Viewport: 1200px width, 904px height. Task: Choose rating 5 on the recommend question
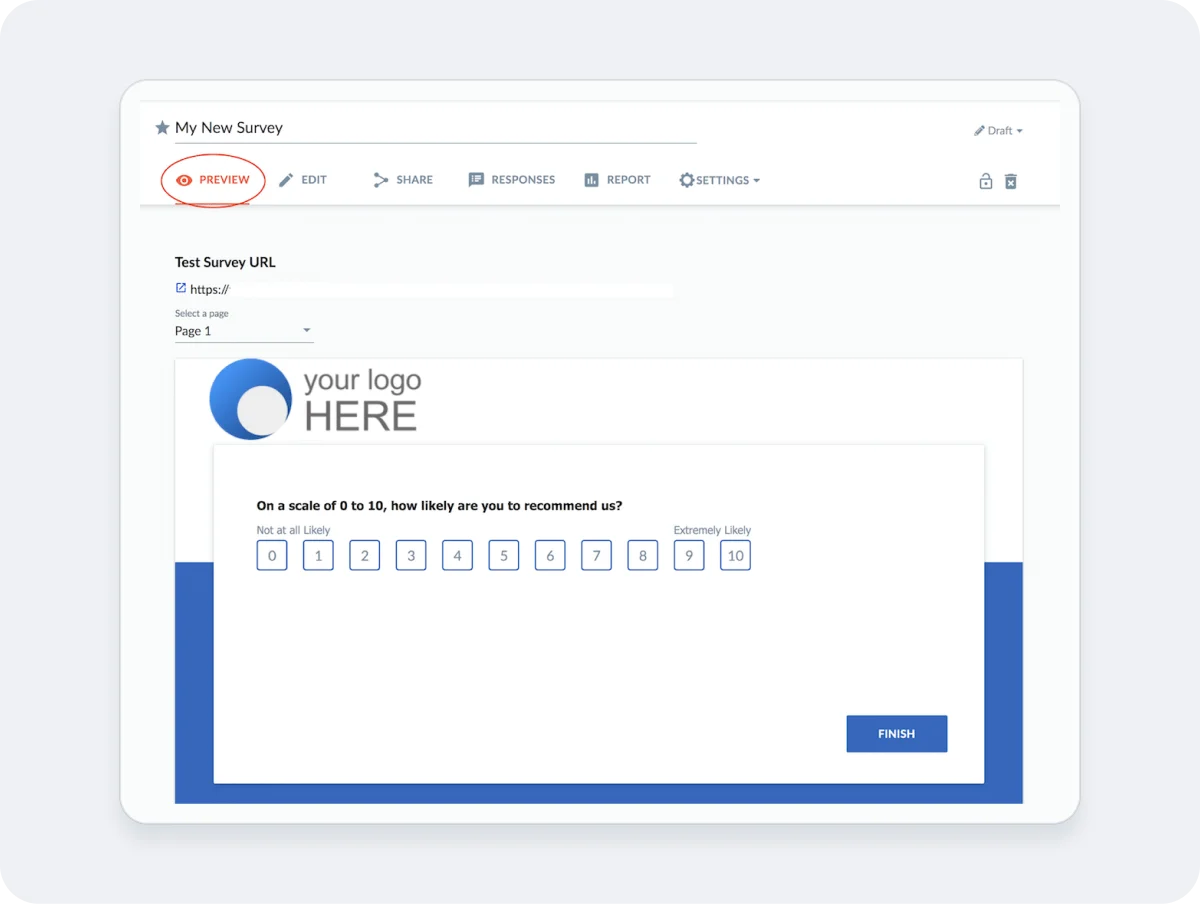pyautogui.click(x=503, y=555)
